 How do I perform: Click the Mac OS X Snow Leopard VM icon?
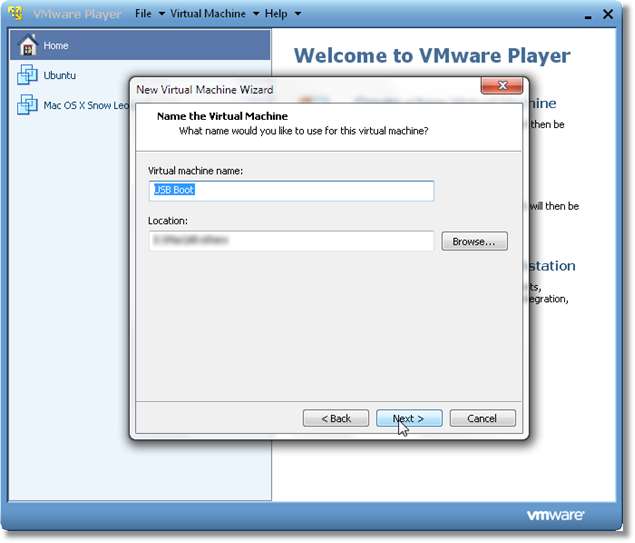click(27, 104)
